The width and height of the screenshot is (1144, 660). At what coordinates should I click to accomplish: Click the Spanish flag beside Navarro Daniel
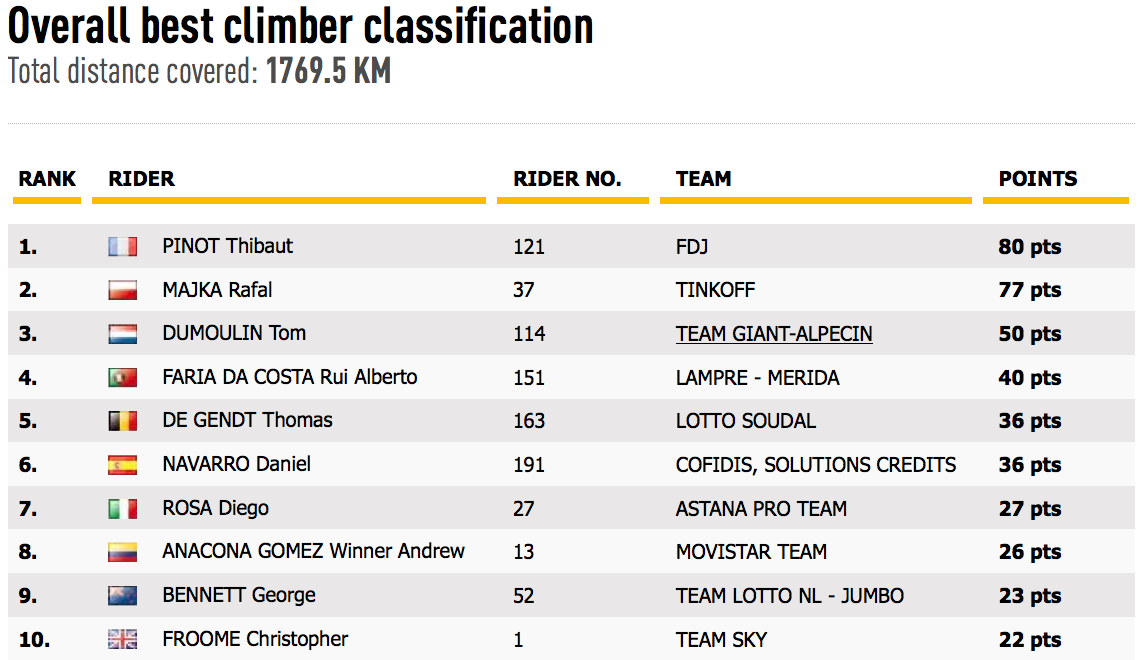click(123, 465)
